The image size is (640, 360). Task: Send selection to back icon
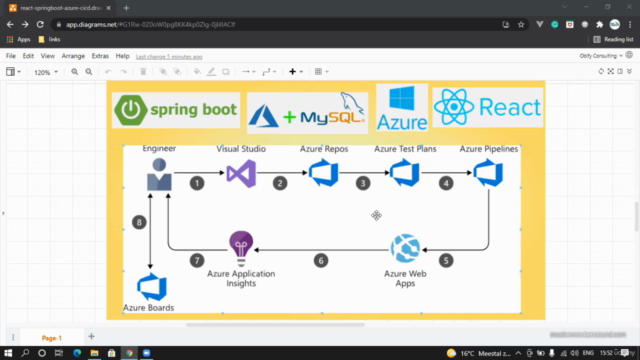click(x=178, y=72)
